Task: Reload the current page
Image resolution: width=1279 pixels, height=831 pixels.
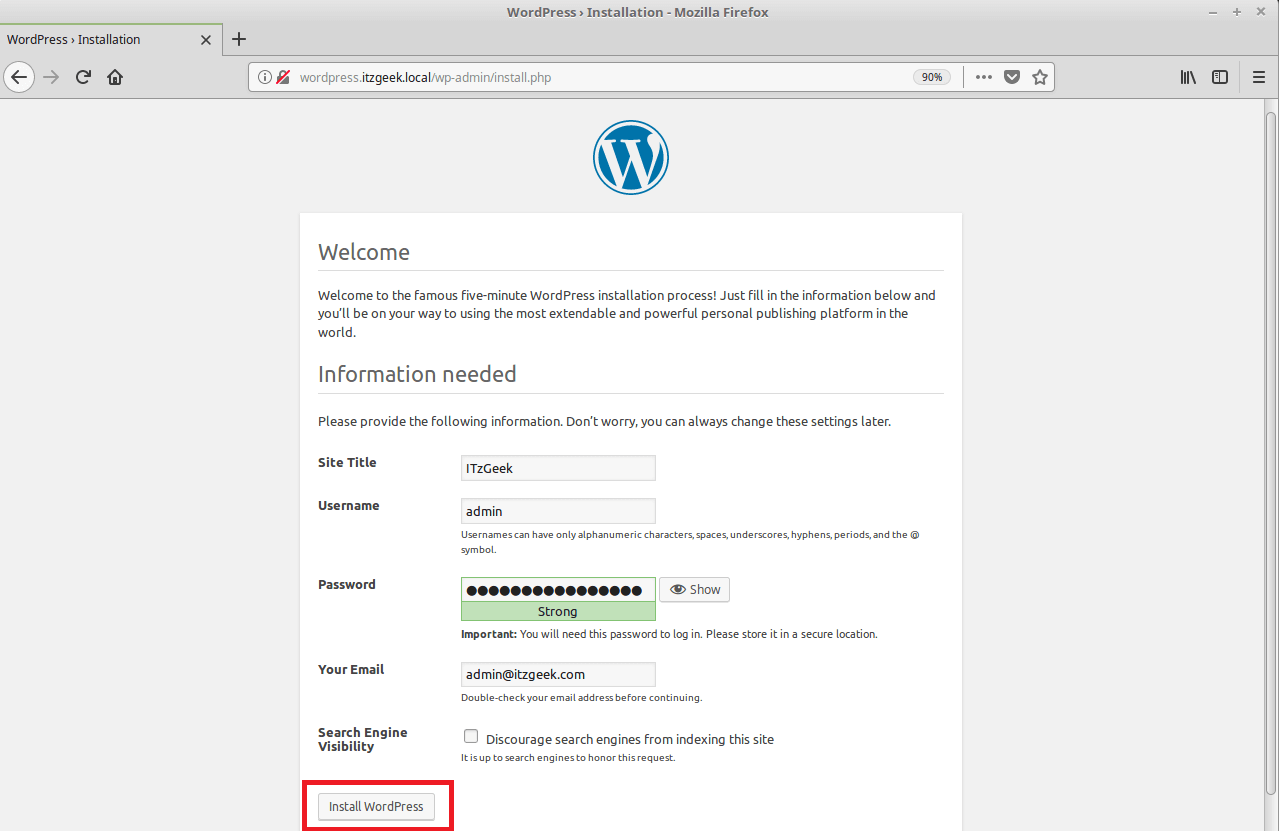Action: (84, 77)
